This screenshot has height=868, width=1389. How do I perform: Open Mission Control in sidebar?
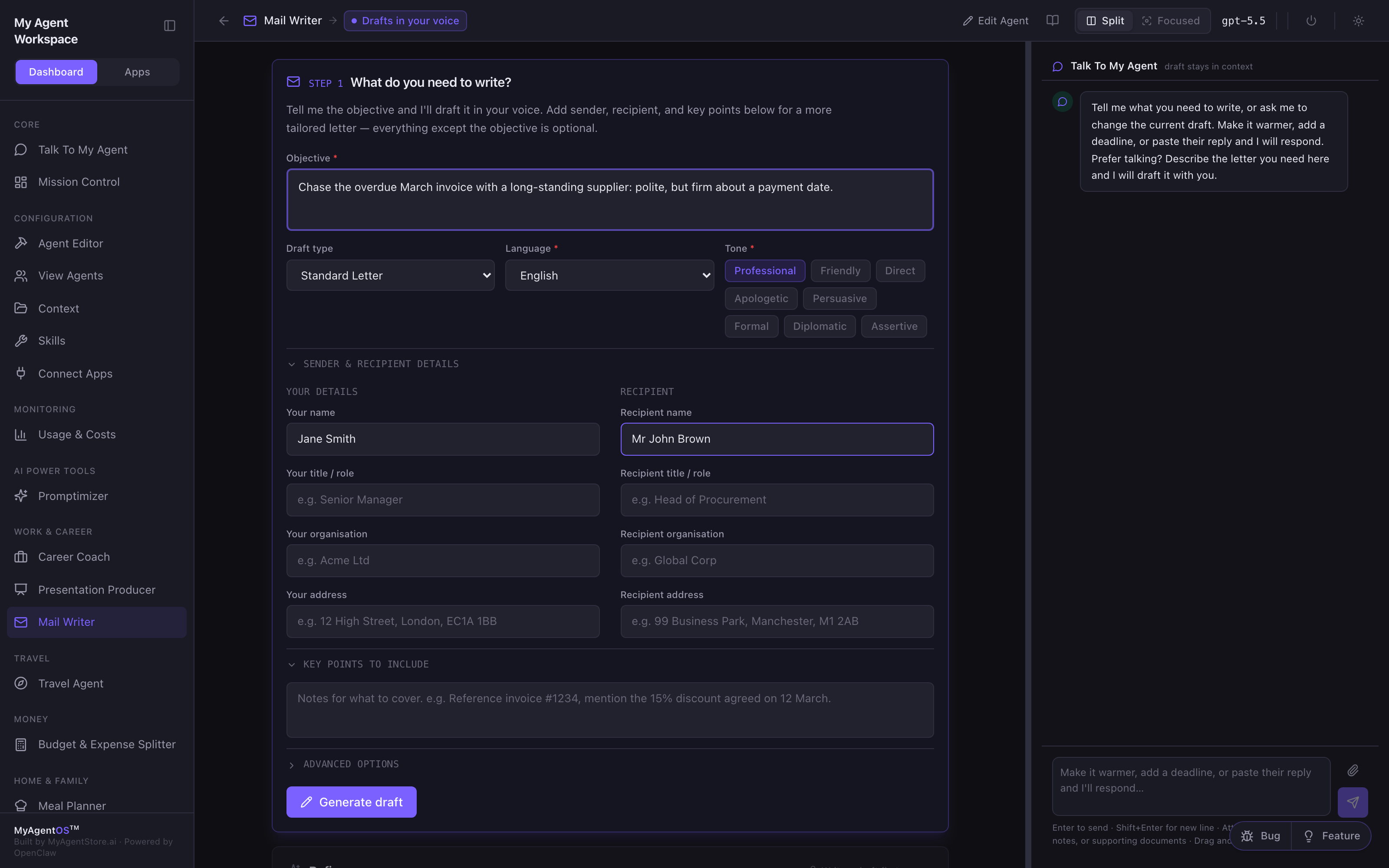point(96,182)
